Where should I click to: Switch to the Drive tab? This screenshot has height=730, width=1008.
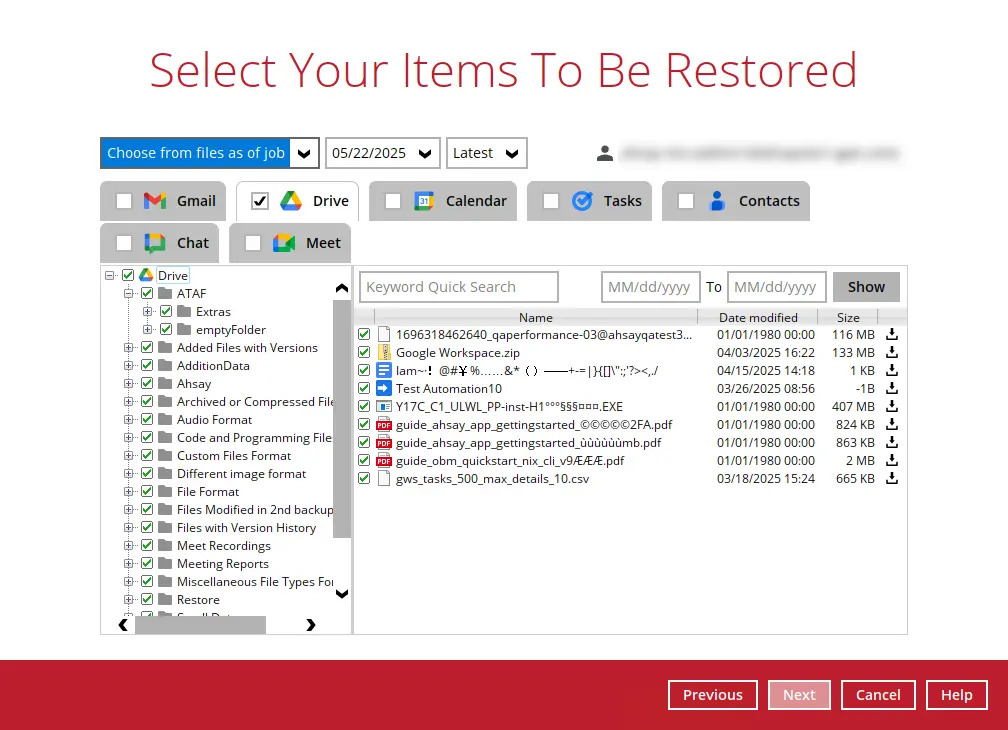[297, 201]
